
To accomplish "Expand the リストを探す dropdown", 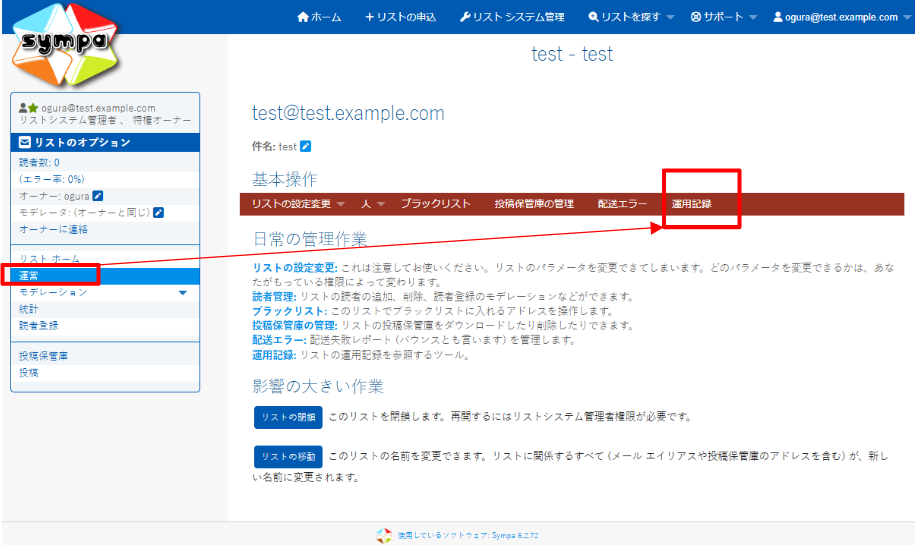I will click(x=631, y=17).
